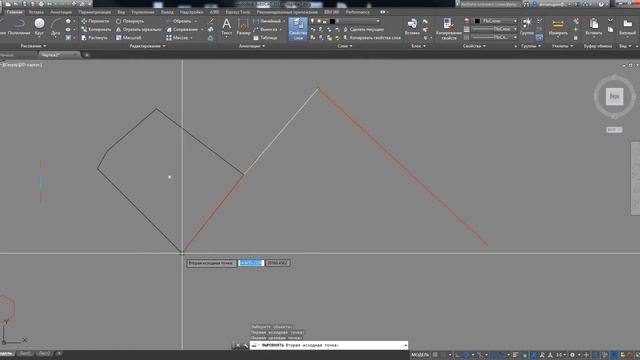Click the Линейный dimension tool
Image resolution: width=640 pixels, height=360 pixels.
click(267, 21)
